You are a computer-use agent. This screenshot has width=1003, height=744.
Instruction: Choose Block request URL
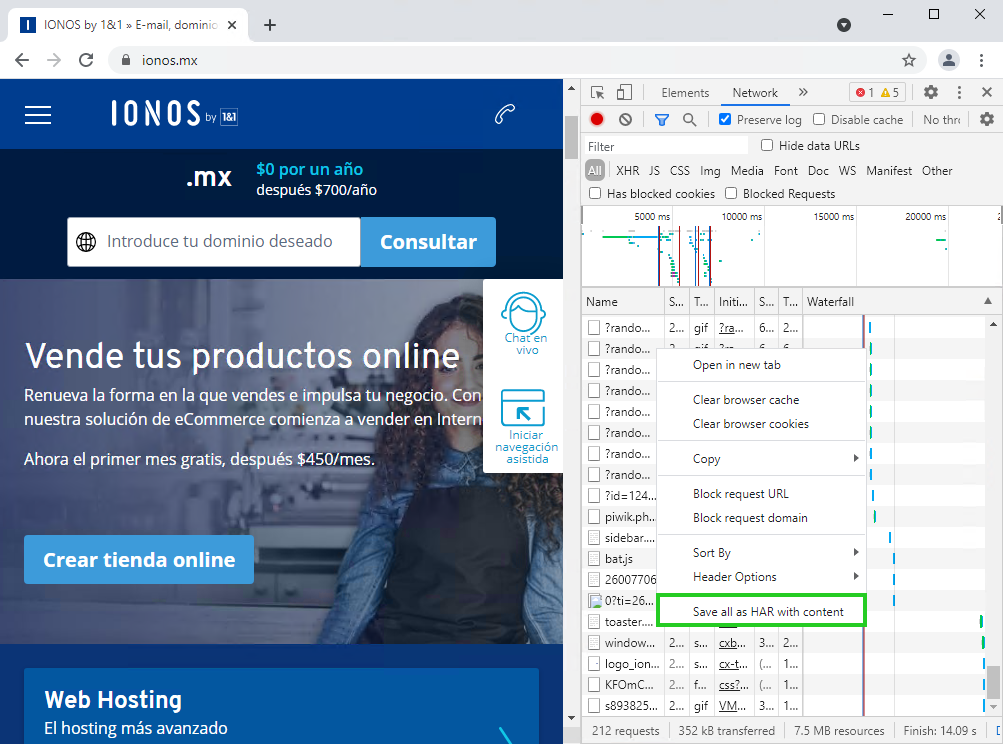point(761,494)
